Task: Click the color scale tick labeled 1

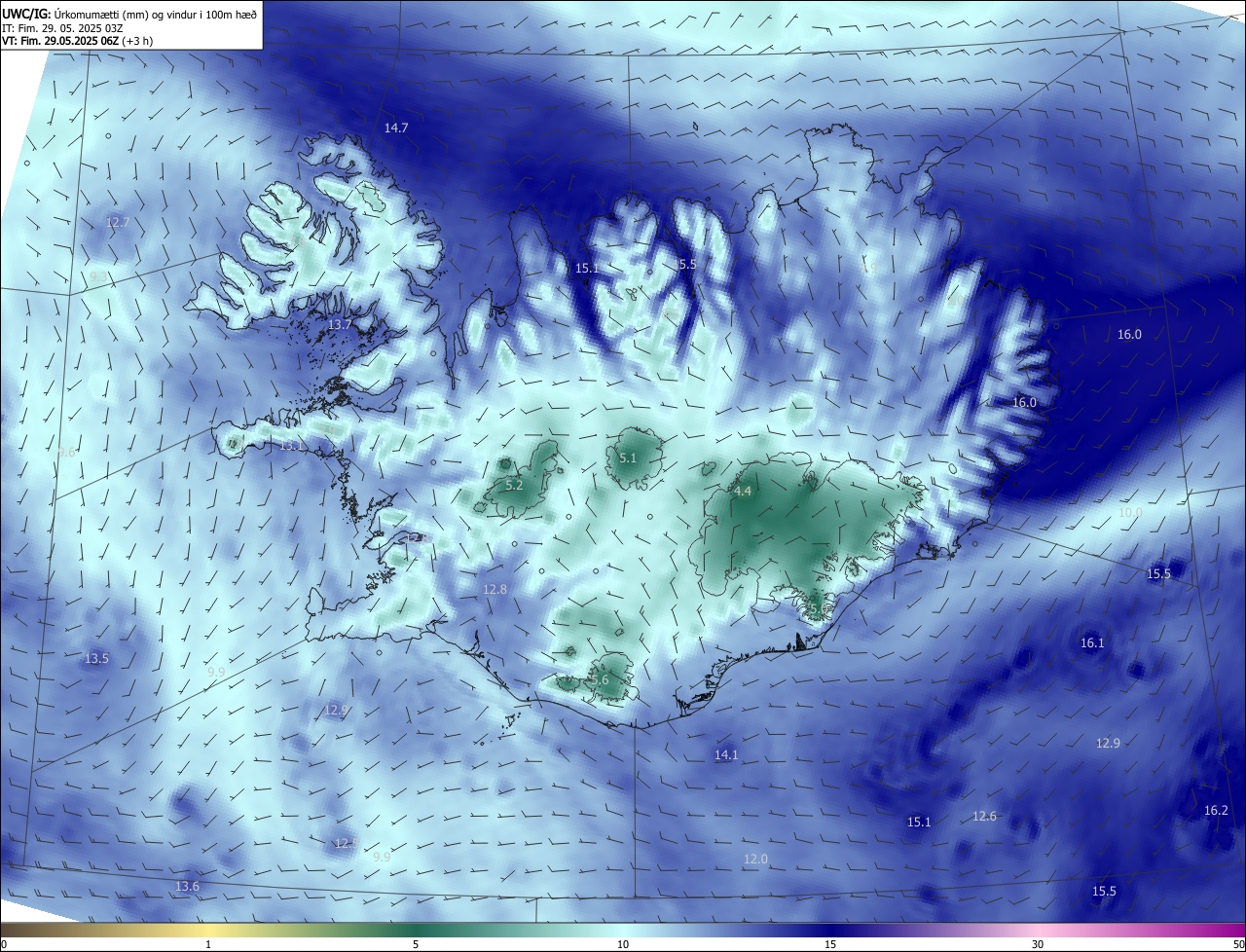Action: [208, 944]
